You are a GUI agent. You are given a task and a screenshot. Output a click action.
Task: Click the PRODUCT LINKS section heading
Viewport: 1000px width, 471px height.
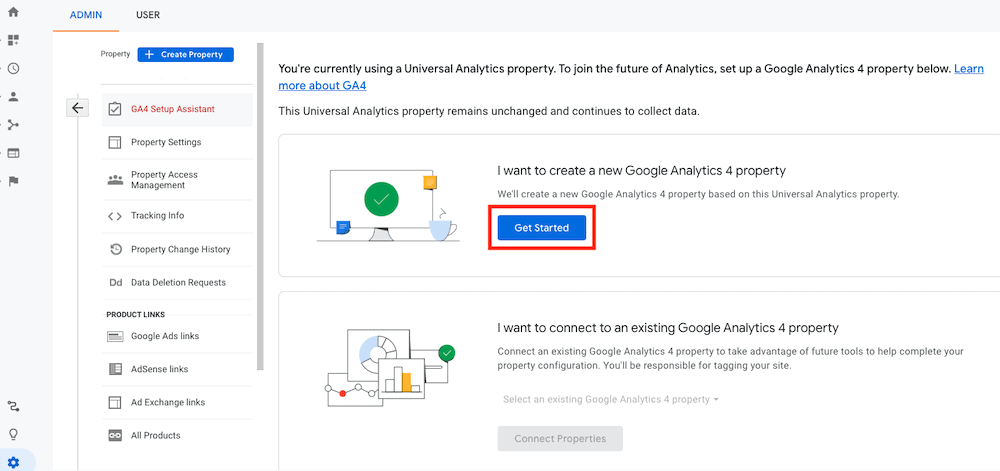[135, 315]
